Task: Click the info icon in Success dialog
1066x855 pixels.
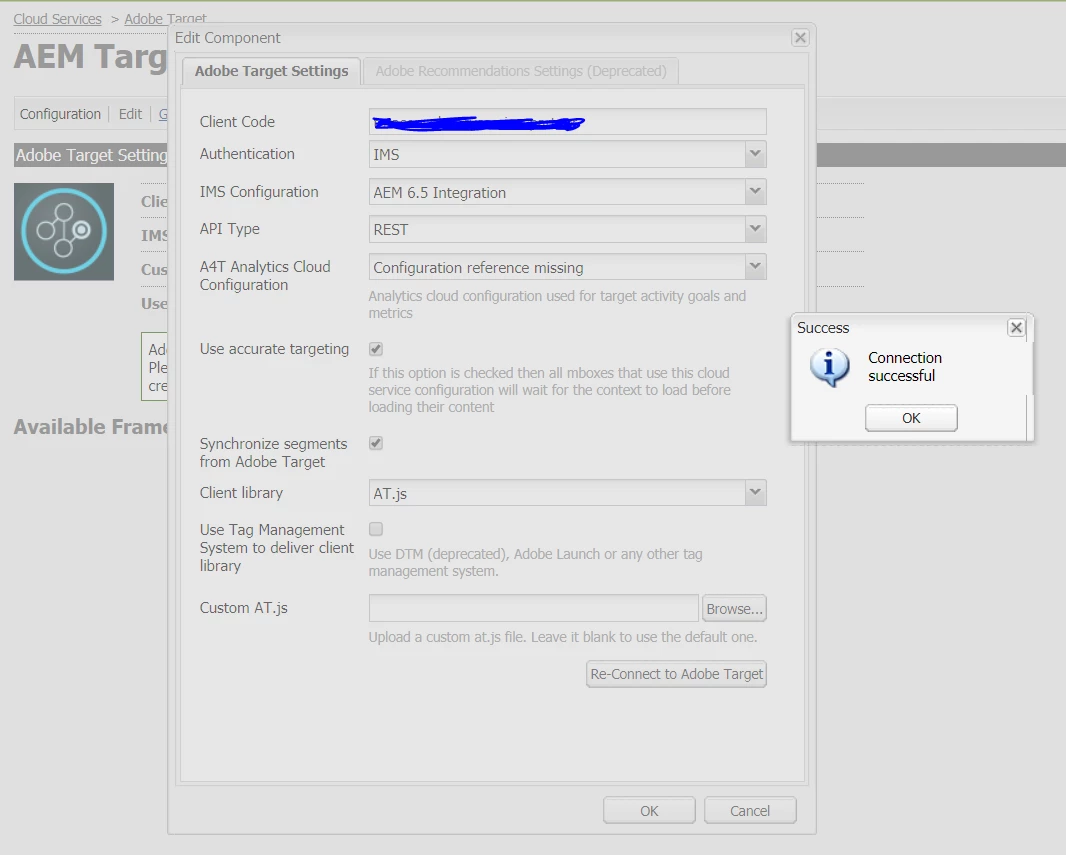Action: point(829,367)
